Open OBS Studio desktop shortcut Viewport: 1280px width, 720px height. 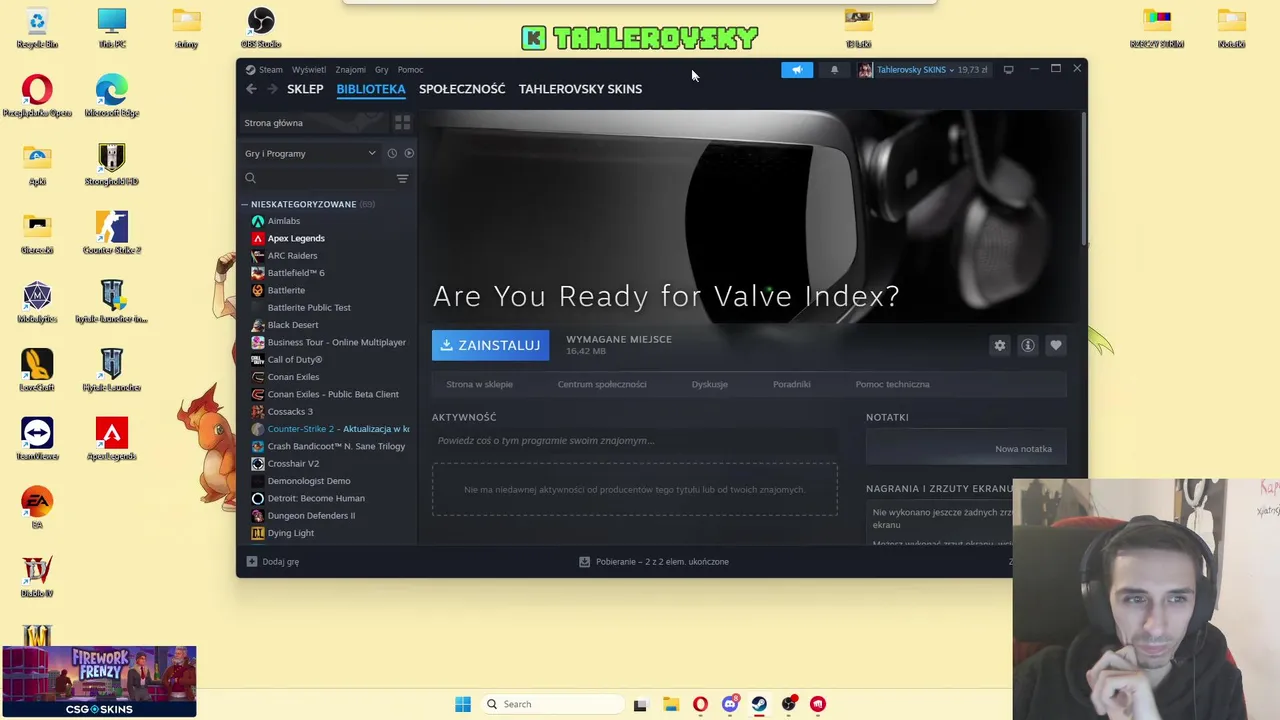pos(260,28)
